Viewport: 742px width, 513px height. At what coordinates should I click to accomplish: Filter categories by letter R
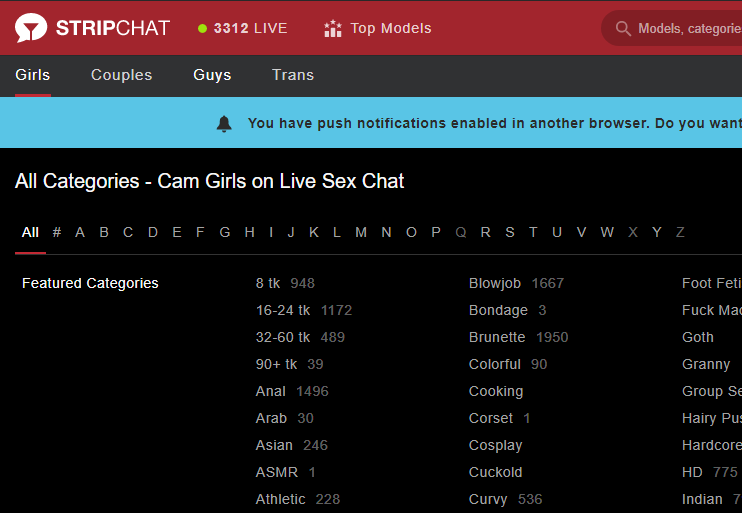coord(486,232)
